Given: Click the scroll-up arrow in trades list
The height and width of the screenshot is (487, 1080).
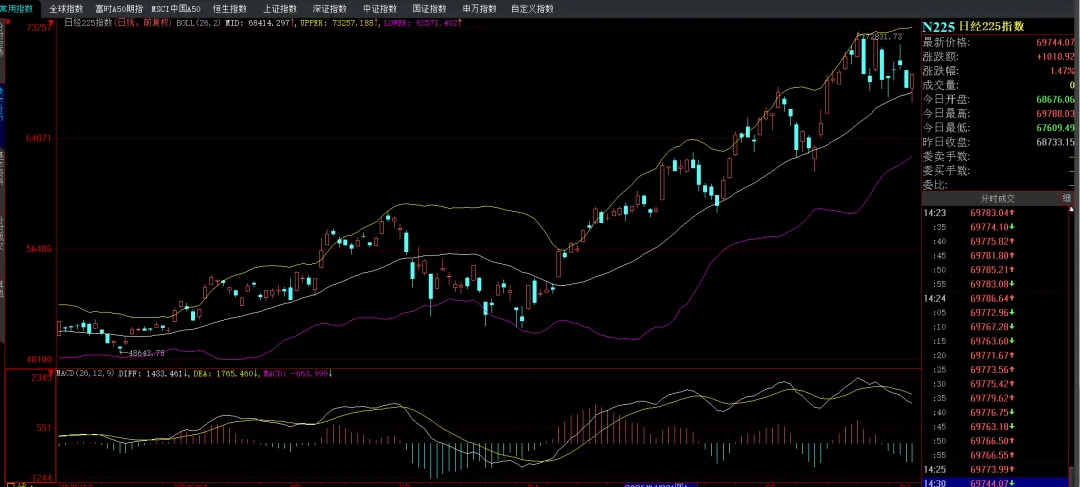Looking at the screenshot, I should click(1072, 209).
